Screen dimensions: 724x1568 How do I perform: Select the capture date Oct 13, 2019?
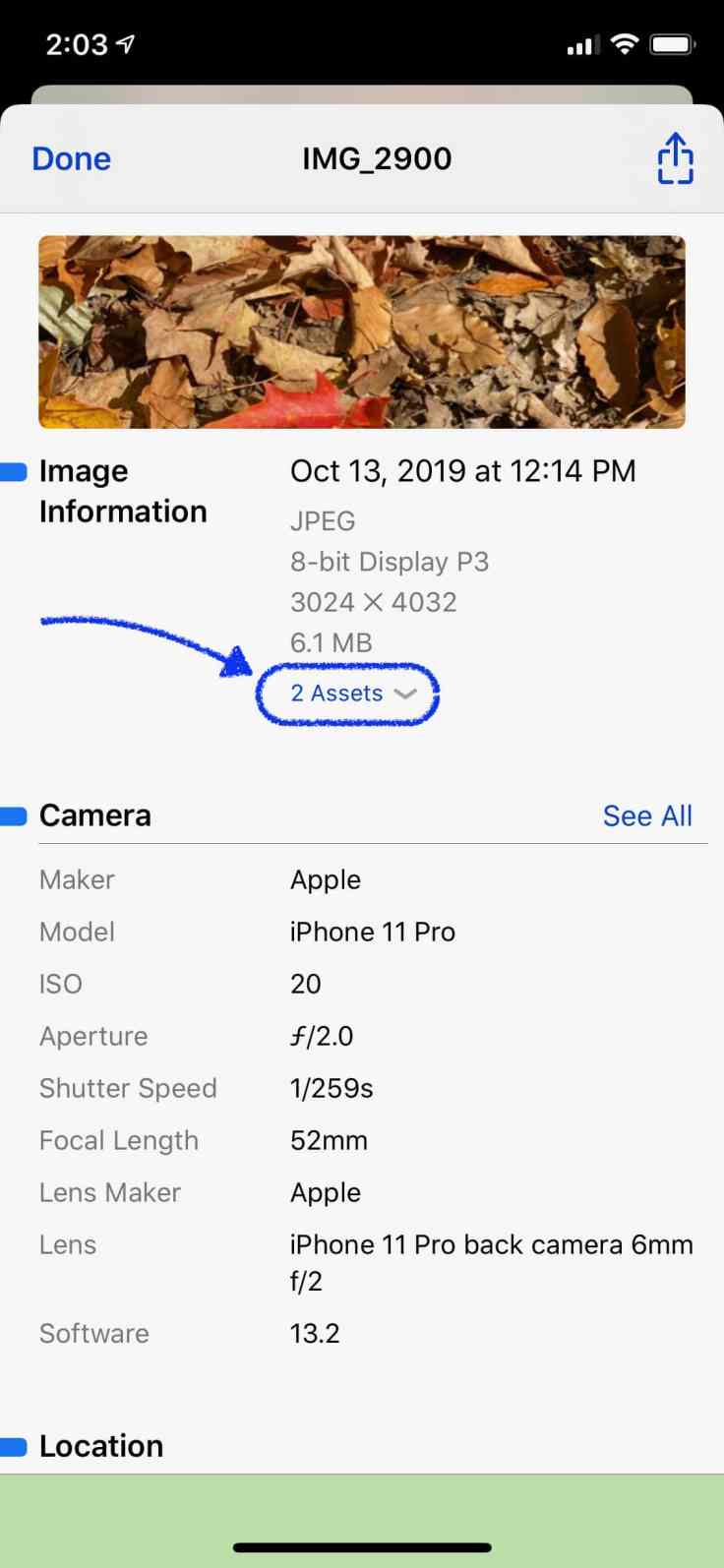coord(462,471)
